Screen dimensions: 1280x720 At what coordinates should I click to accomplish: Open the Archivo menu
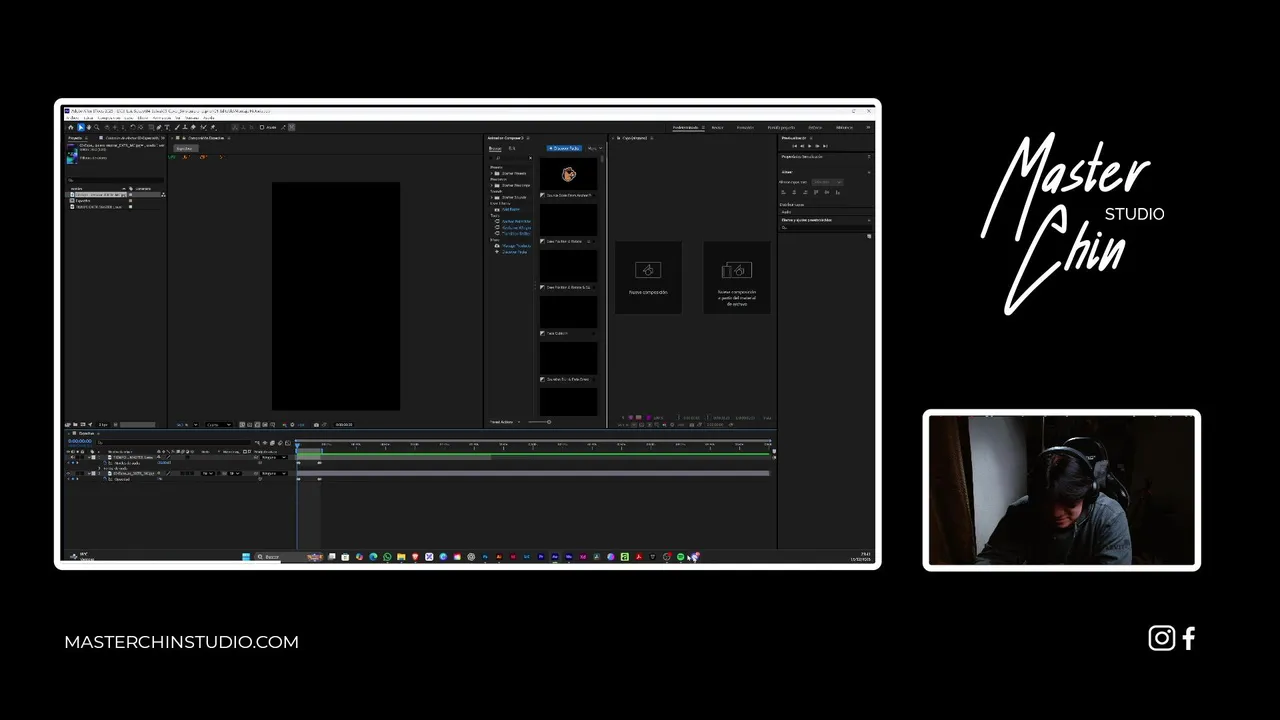pyautogui.click(x=73, y=118)
